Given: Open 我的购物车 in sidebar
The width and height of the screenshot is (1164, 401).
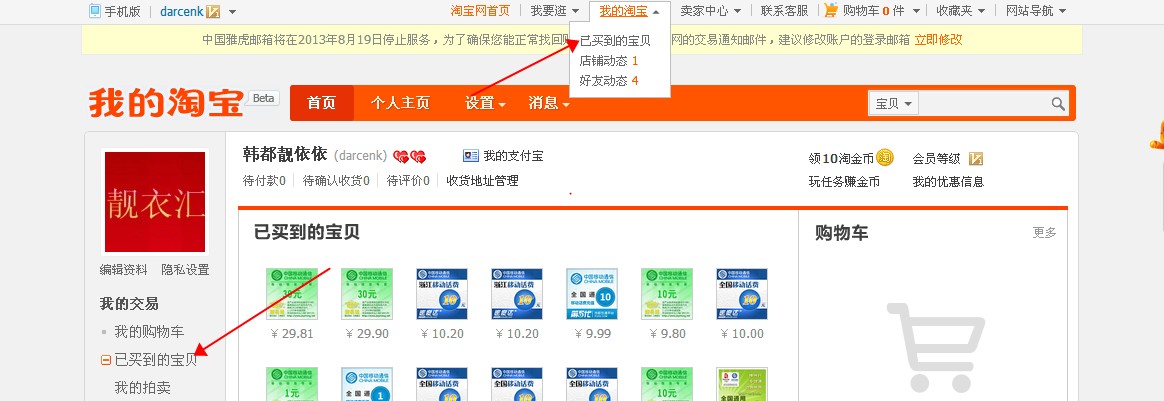Looking at the screenshot, I should pyautogui.click(x=149, y=332).
